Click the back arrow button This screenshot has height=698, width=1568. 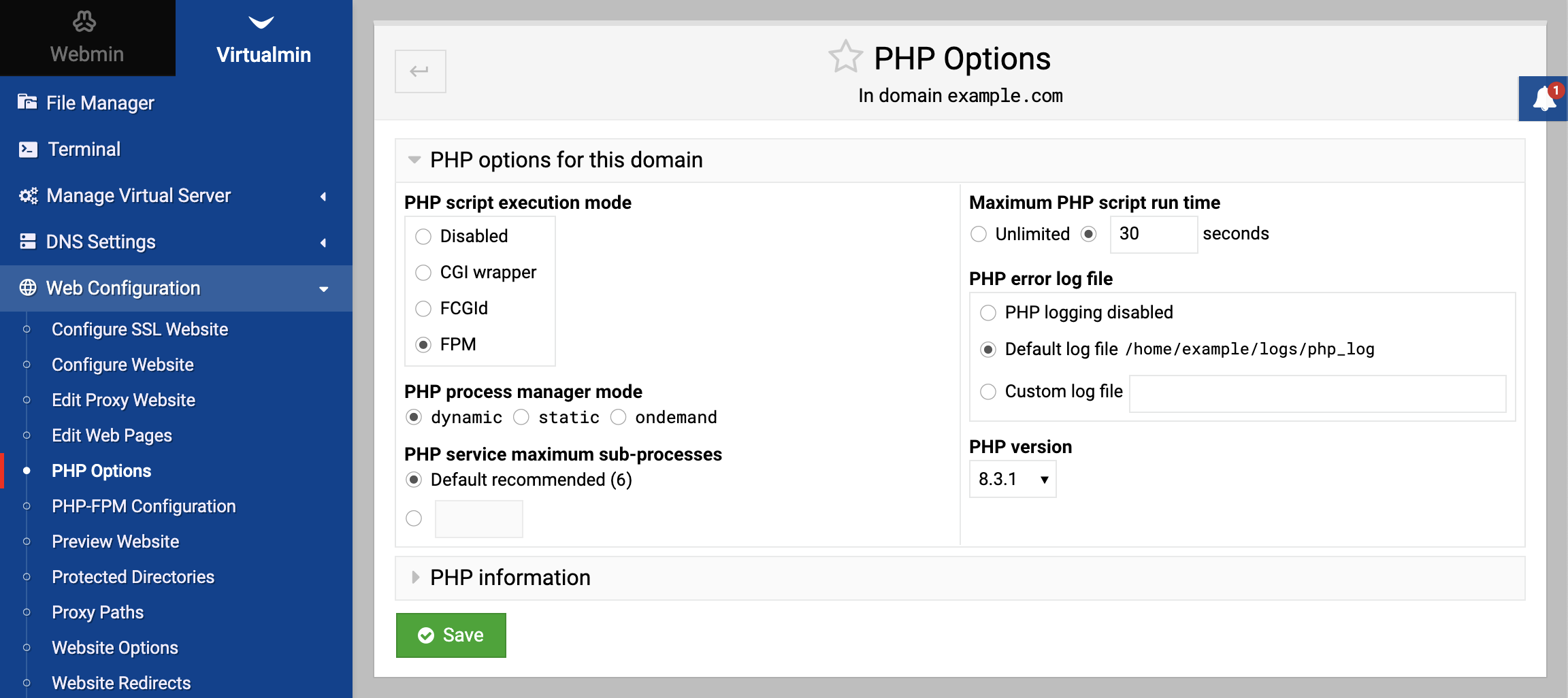(420, 71)
